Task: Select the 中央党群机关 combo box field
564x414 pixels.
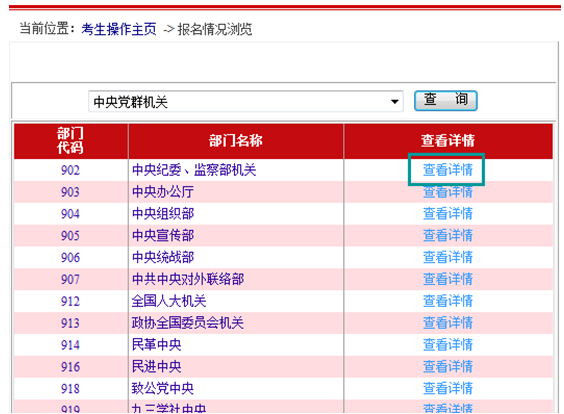Action: [246, 102]
